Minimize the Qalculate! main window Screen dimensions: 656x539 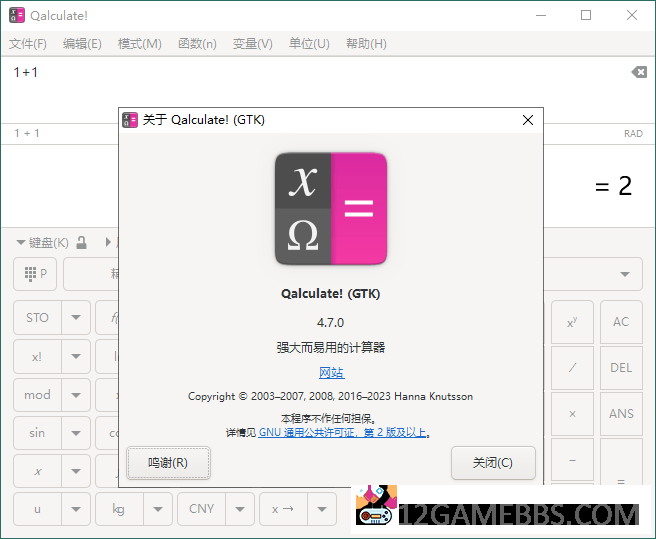pyautogui.click(x=541, y=15)
